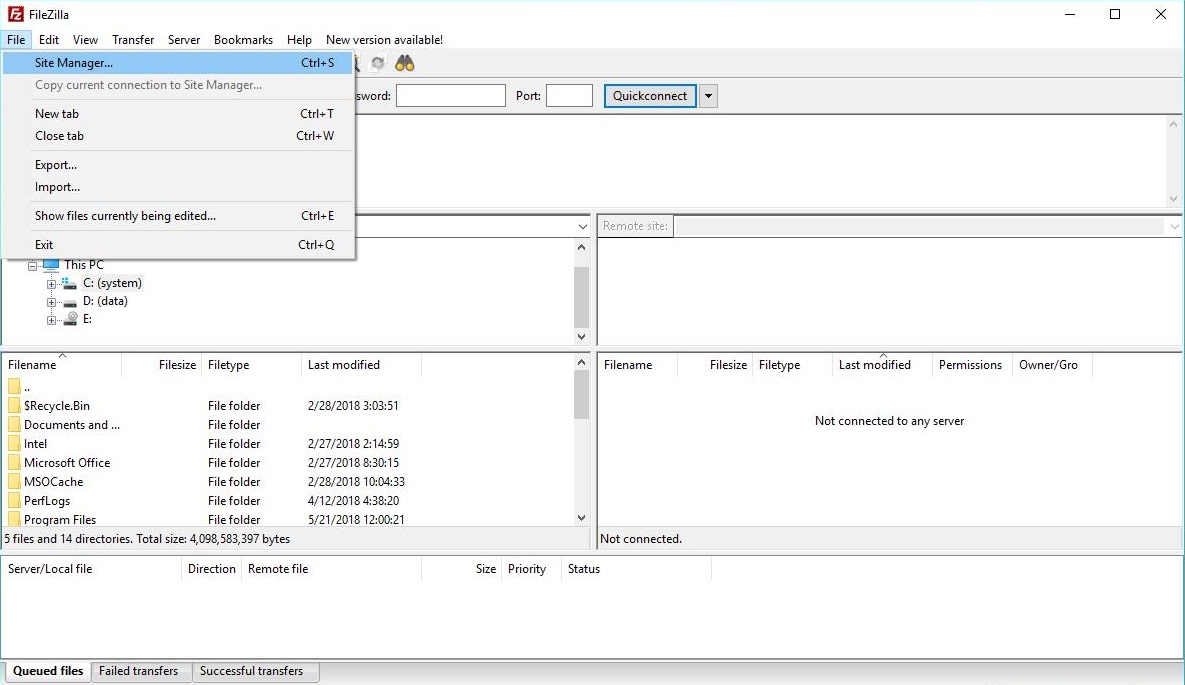Sort remote list by Owner/Gro column
The image size is (1185, 685).
click(x=1052, y=365)
